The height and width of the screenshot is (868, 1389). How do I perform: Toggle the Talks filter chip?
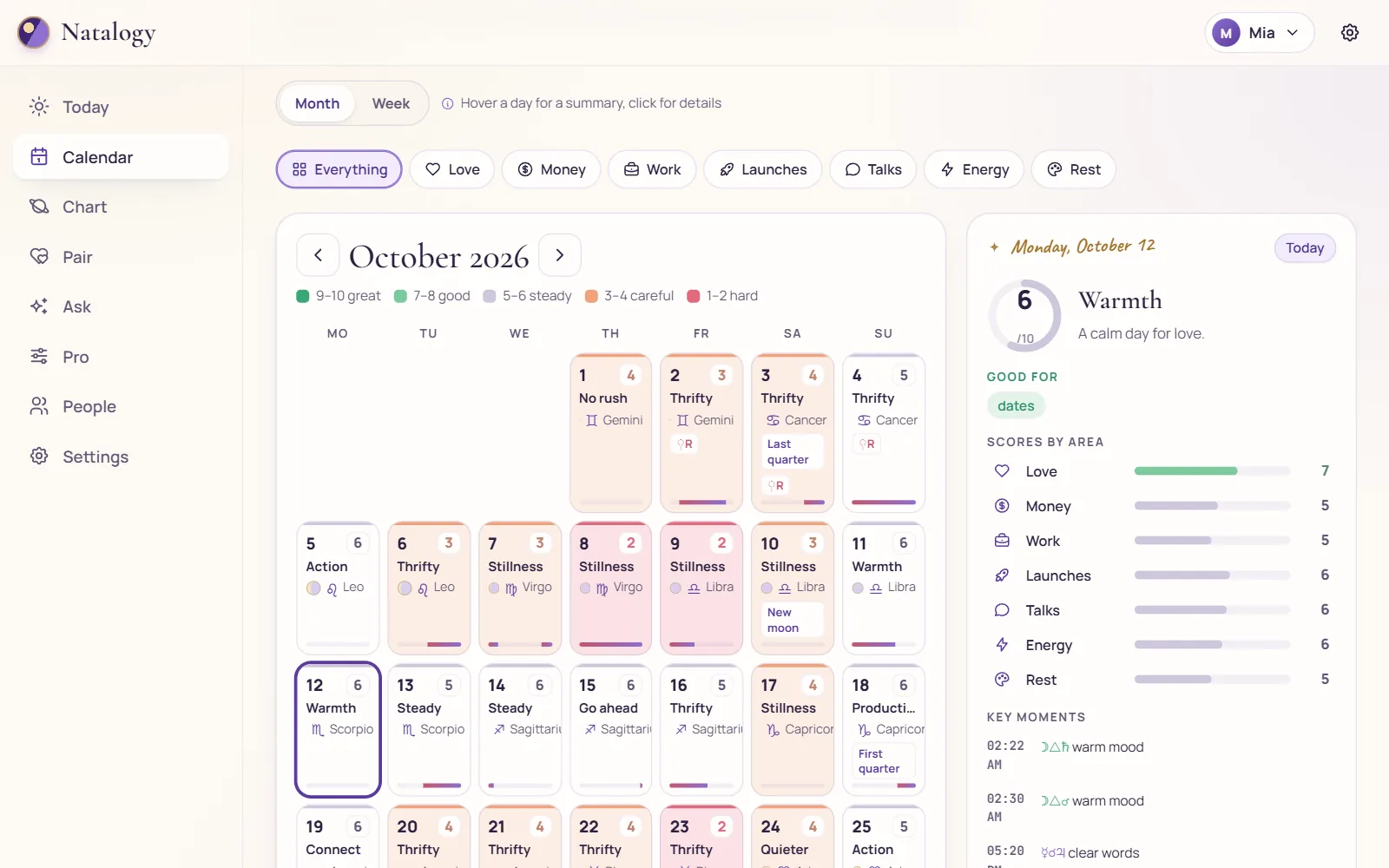coord(873,169)
